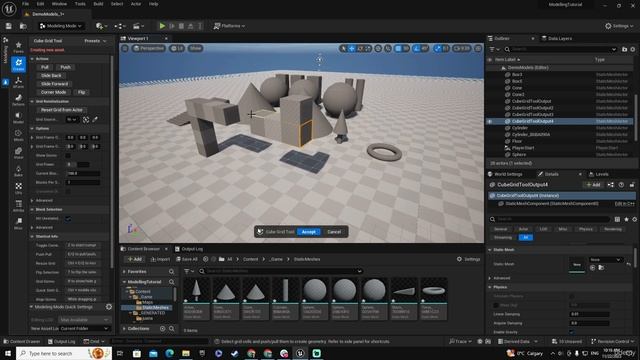This screenshot has width=640, height=360.
Task: Click the Pull action button
Action: coord(45,67)
